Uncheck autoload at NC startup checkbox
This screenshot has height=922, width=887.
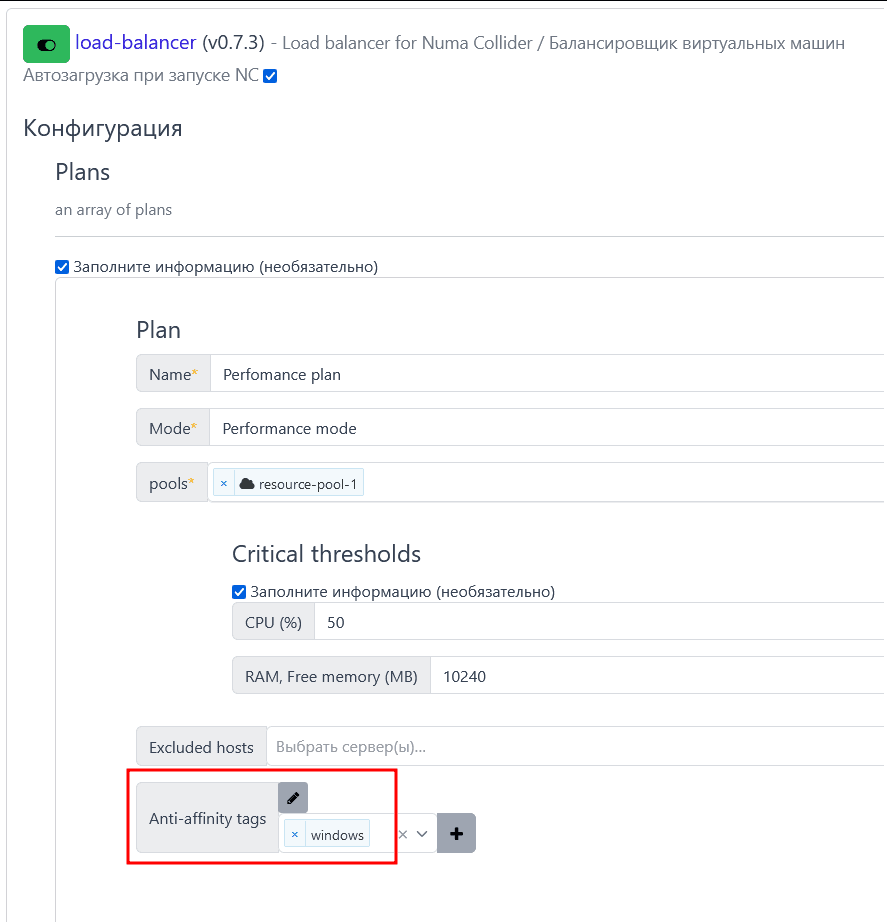pos(270,76)
